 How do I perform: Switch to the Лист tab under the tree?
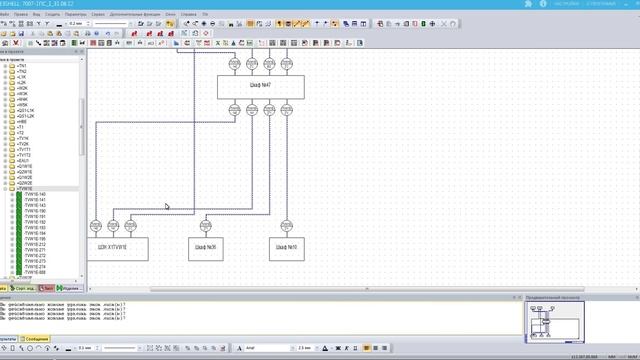pyautogui.click(x=47, y=288)
